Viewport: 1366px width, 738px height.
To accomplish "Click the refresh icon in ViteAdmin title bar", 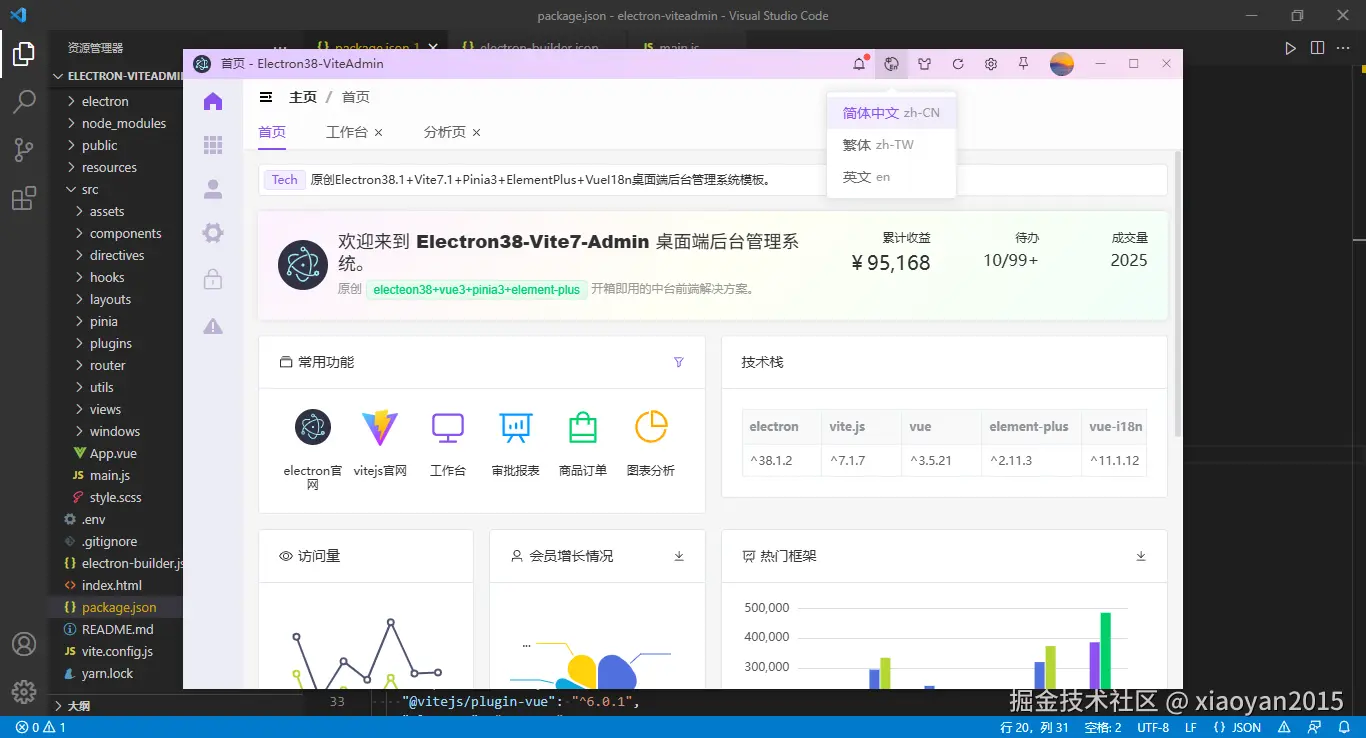I will point(958,64).
